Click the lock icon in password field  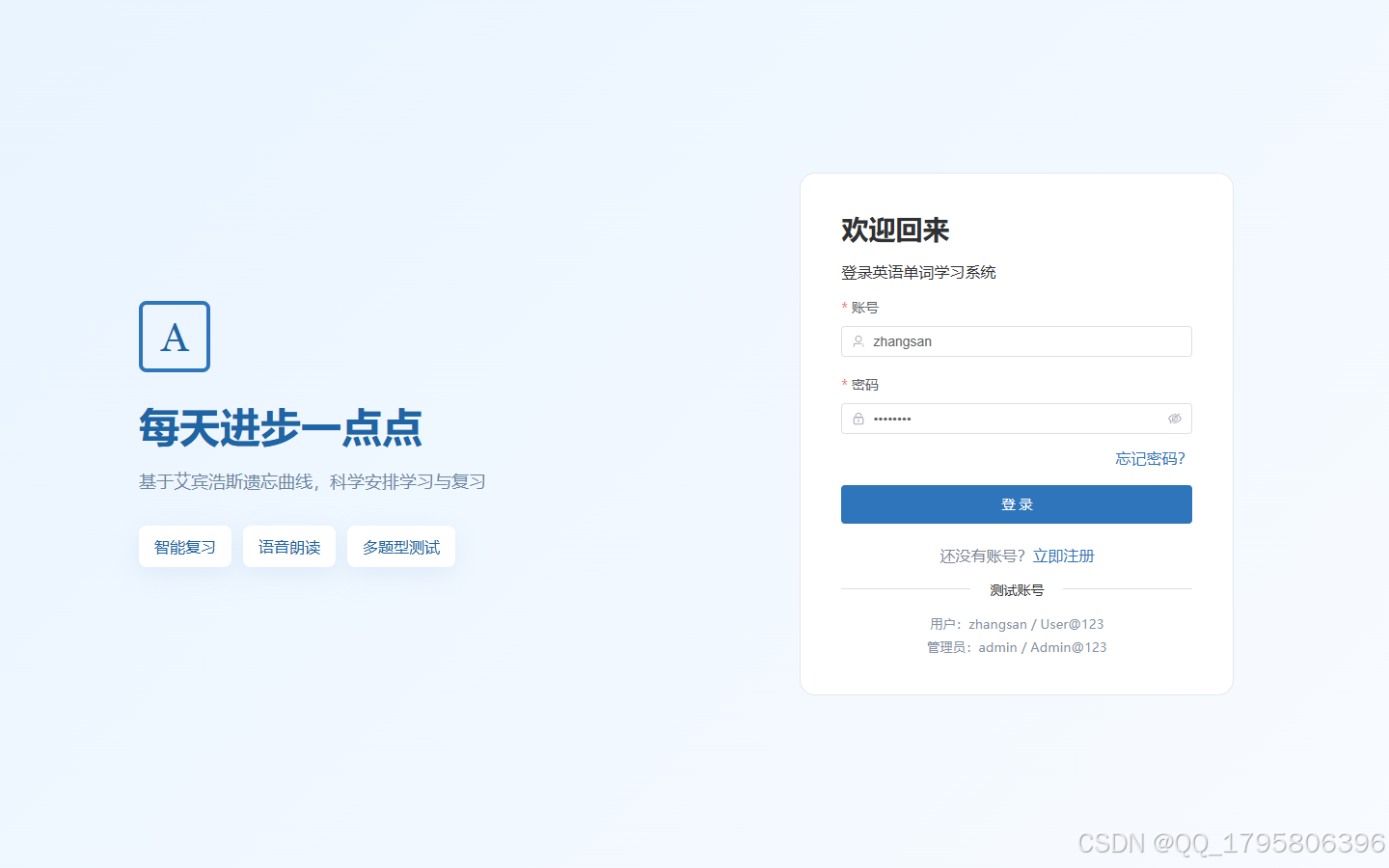pyautogui.click(x=858, y=419)
